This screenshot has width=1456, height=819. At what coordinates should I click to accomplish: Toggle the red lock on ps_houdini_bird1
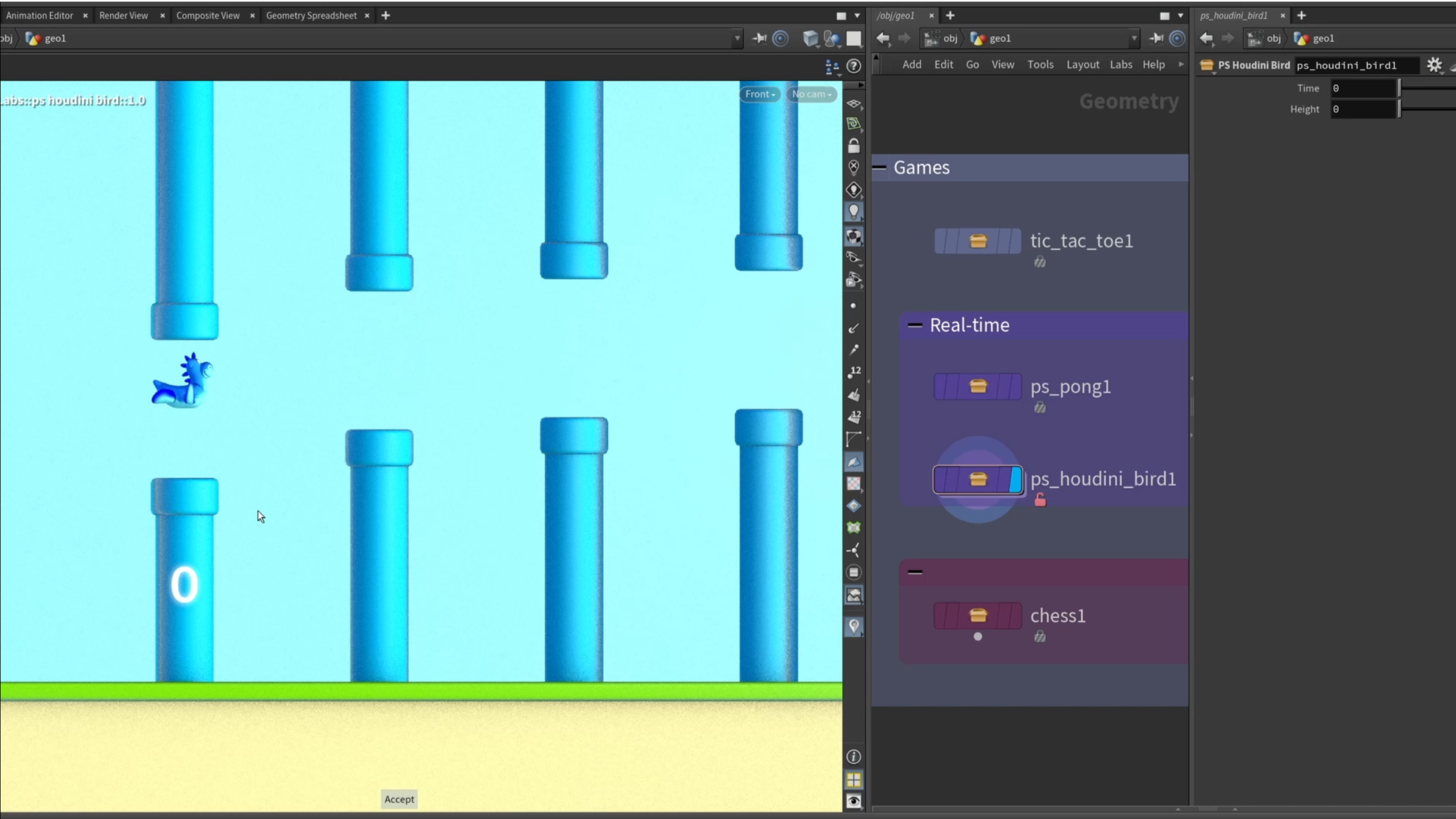1040,501
